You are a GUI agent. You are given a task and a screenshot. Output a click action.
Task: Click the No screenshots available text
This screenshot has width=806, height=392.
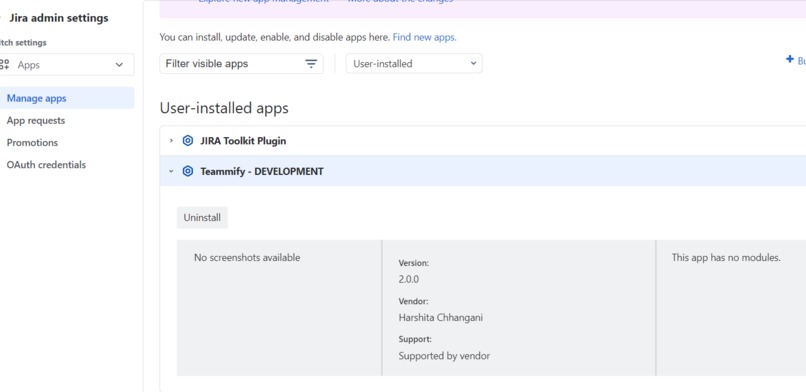pyautogui.click(x=247, y=257)
